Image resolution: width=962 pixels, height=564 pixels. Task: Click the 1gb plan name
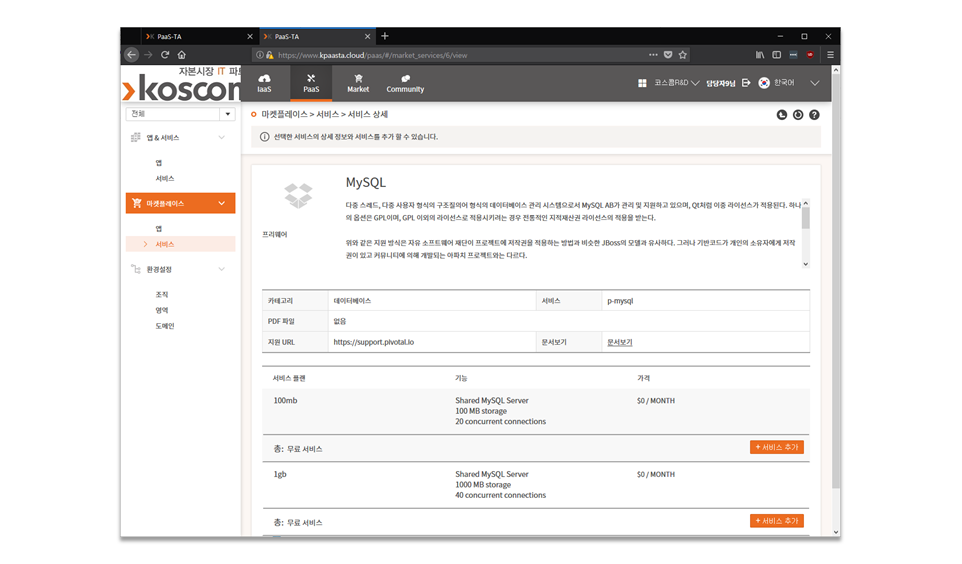pyautogui.click(x=280, y=474)
